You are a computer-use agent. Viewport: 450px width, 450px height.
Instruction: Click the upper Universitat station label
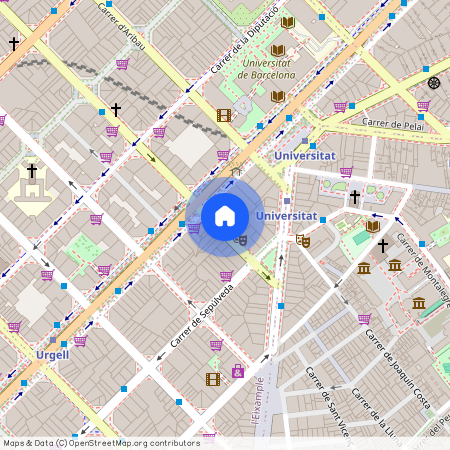[305, 156]
